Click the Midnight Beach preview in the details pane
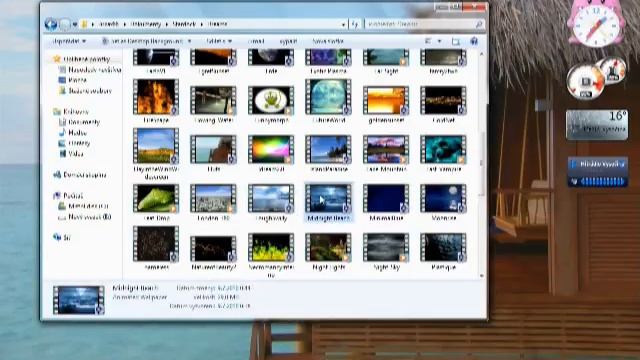The width and height of the screenshot is (640, 360). pyautogui.click(x=78, y=300)
